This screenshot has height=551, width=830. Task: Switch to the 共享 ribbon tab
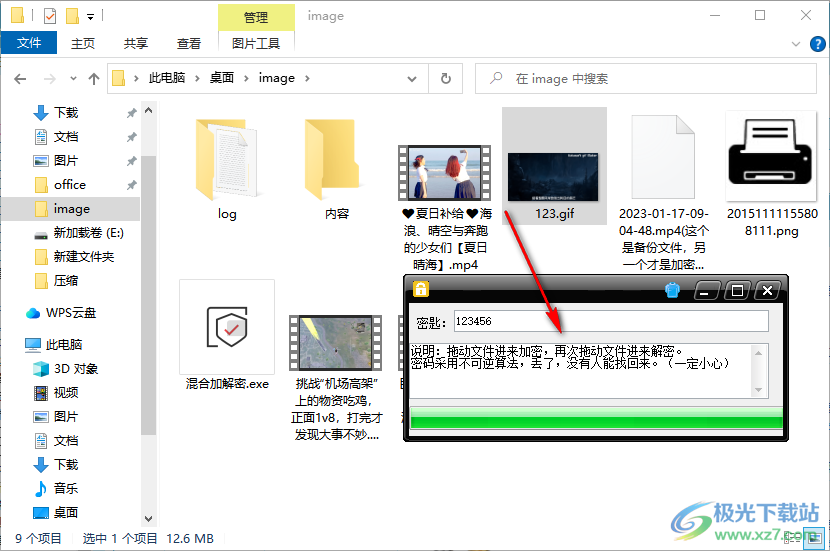point(136,43)
